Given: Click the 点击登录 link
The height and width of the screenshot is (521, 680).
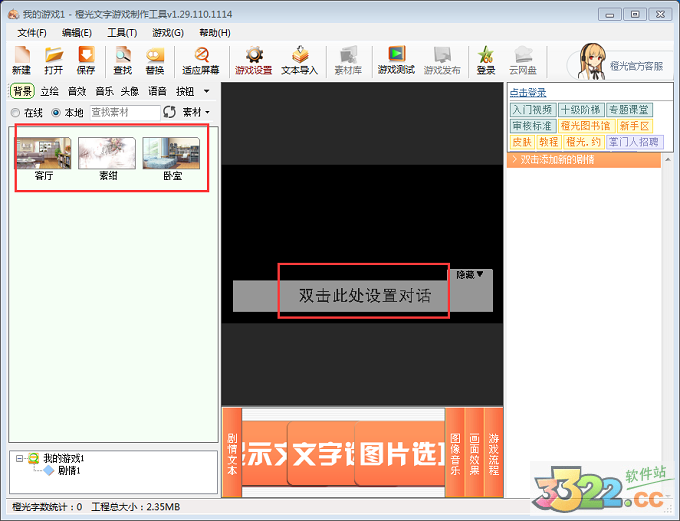Looking at the screenshot, I should (x=528, y=93).
